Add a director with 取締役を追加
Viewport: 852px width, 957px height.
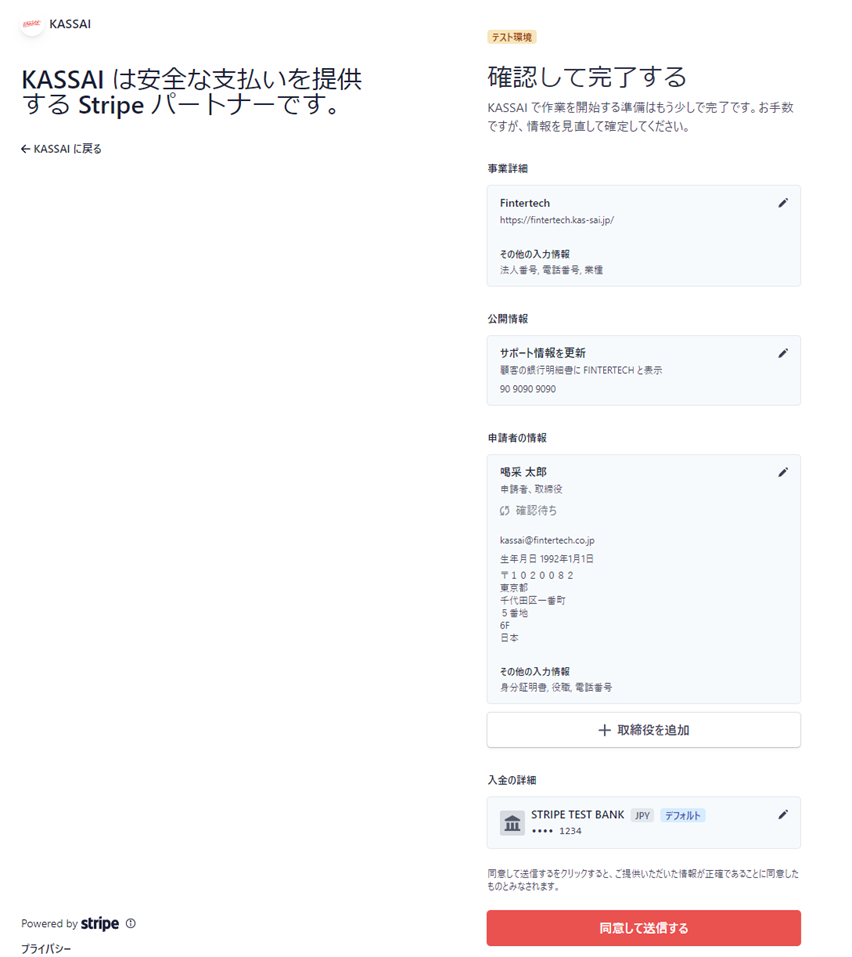point(643,731)
